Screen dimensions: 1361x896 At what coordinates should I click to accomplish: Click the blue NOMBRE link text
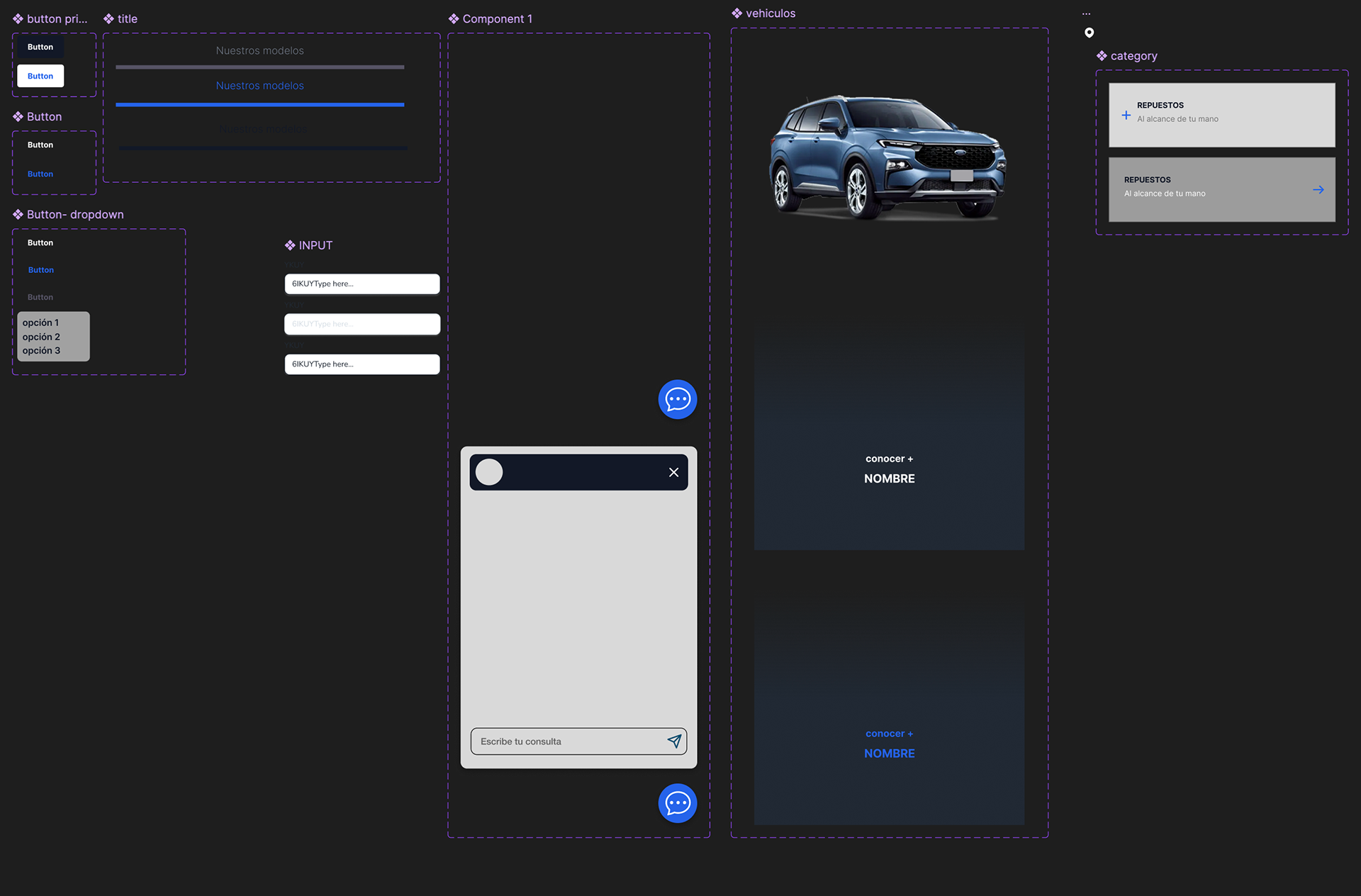click(889, 754)
